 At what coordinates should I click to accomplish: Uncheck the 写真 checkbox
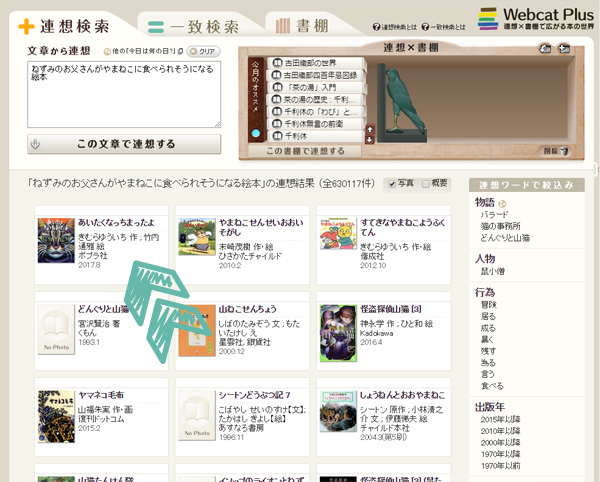coord(392,184)
